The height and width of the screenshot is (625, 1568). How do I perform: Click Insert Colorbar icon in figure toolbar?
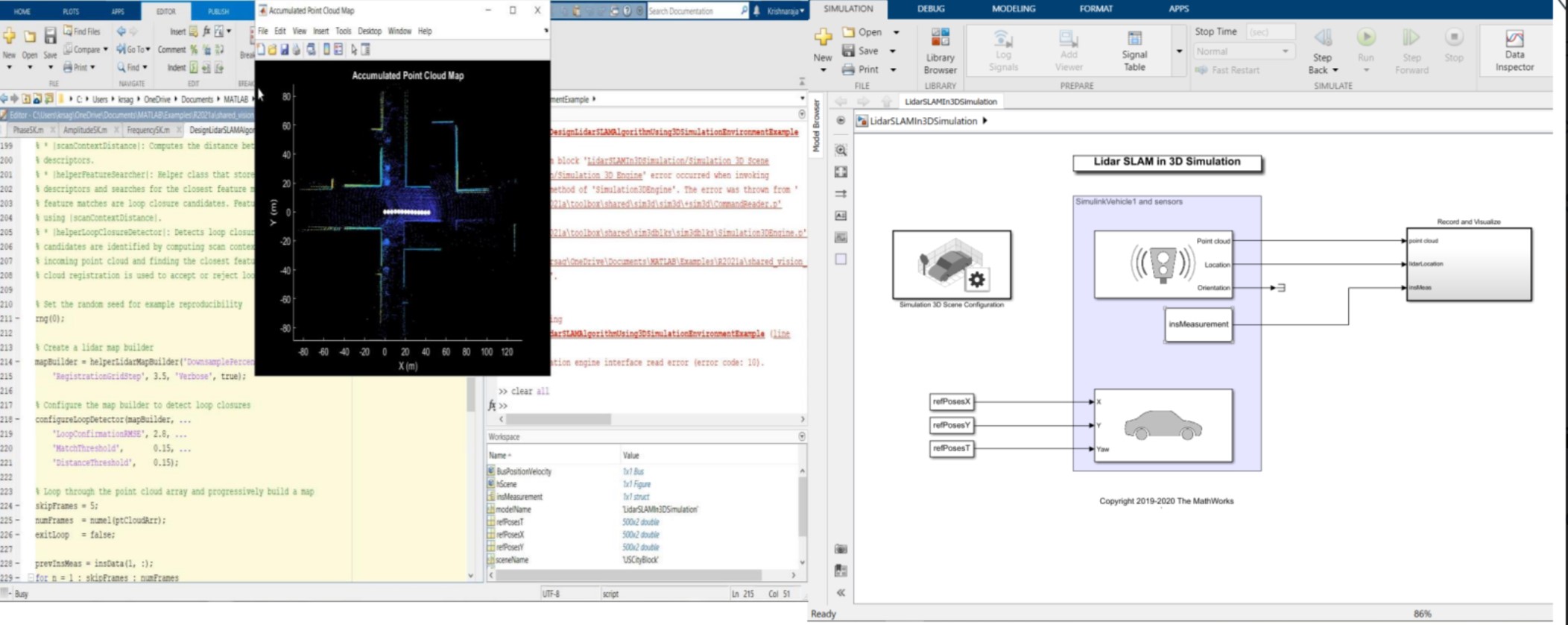326,49
